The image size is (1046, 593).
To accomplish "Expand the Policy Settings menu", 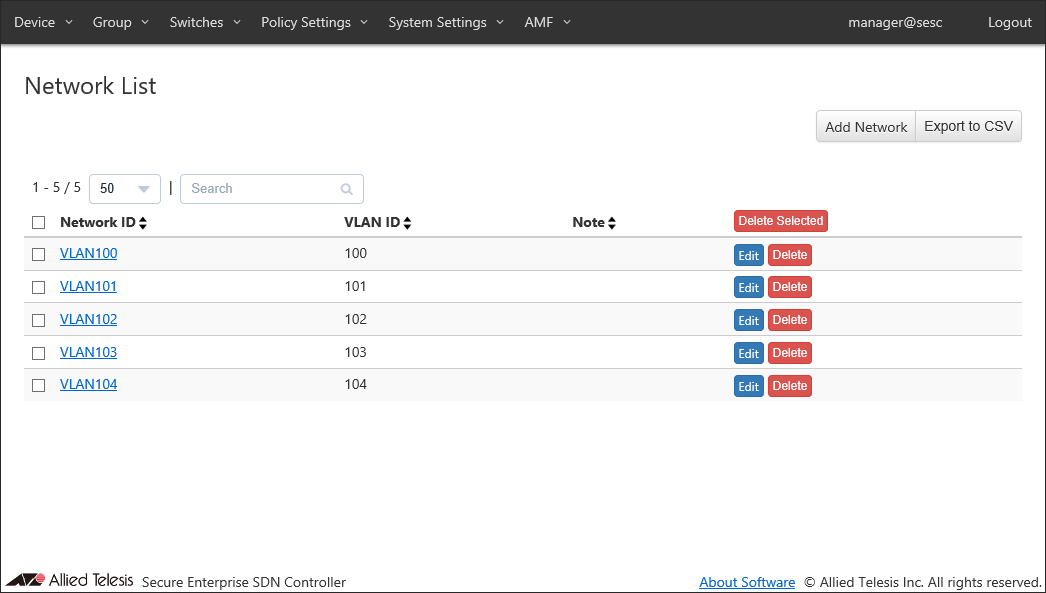I will point(314,22).
